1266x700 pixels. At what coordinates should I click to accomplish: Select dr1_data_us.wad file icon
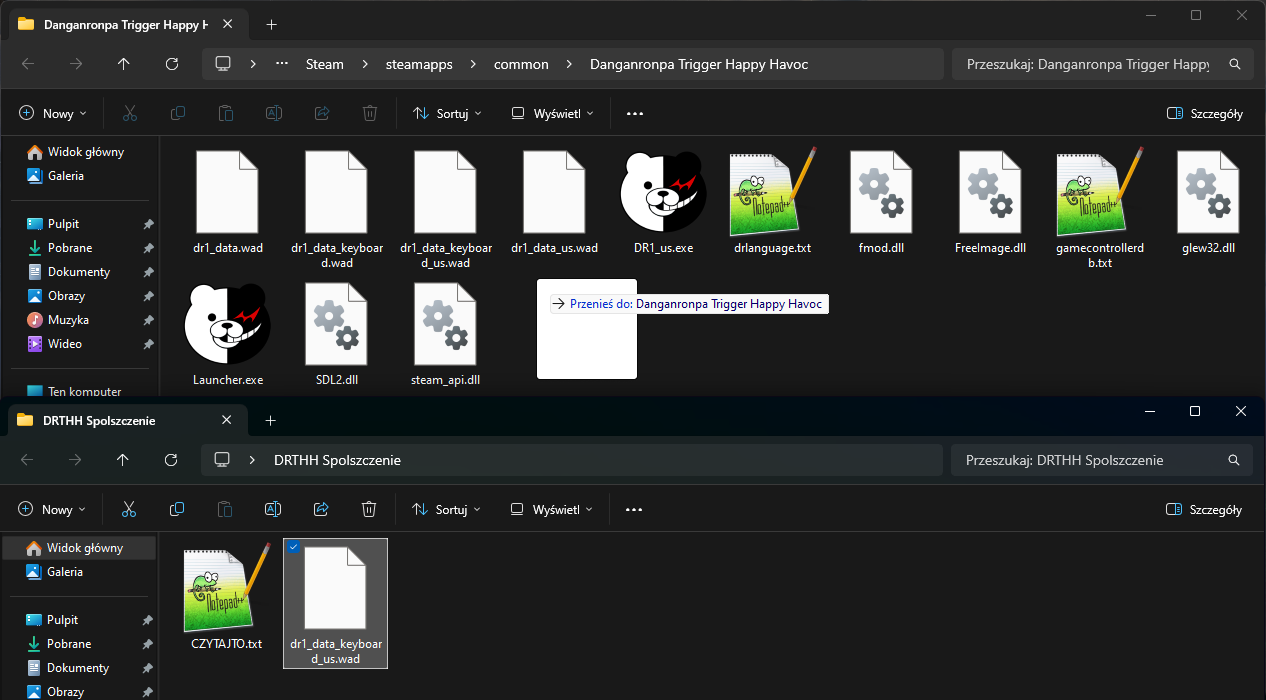(x=554, y=192)
